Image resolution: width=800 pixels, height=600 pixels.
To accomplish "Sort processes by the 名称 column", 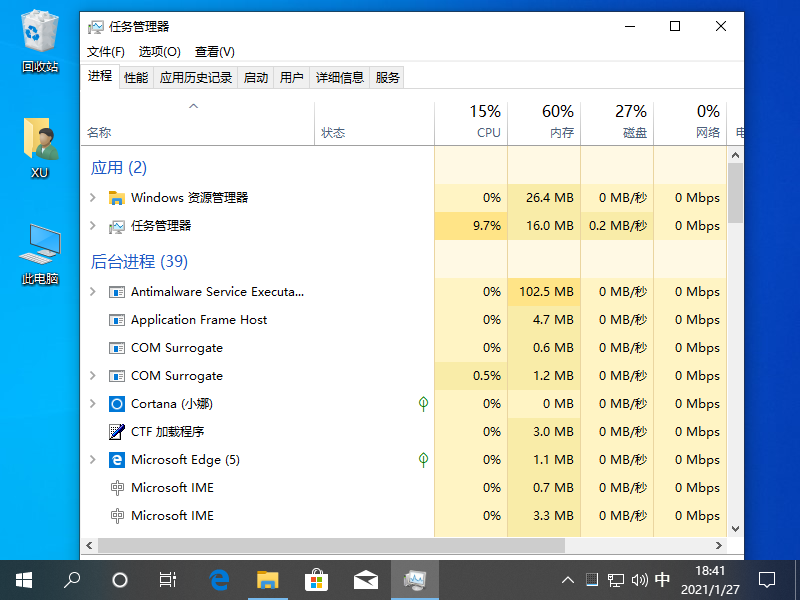I will pyautogui.click(x=197, y=124).
